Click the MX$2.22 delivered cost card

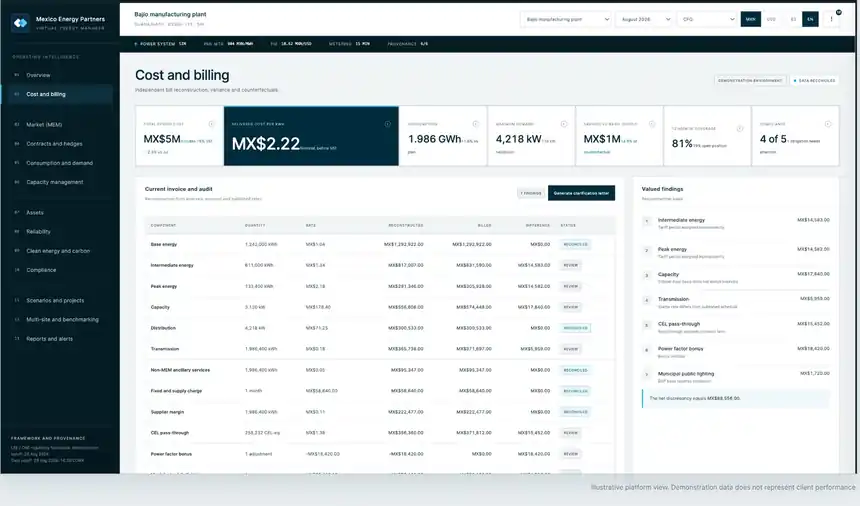pos(311,136)
